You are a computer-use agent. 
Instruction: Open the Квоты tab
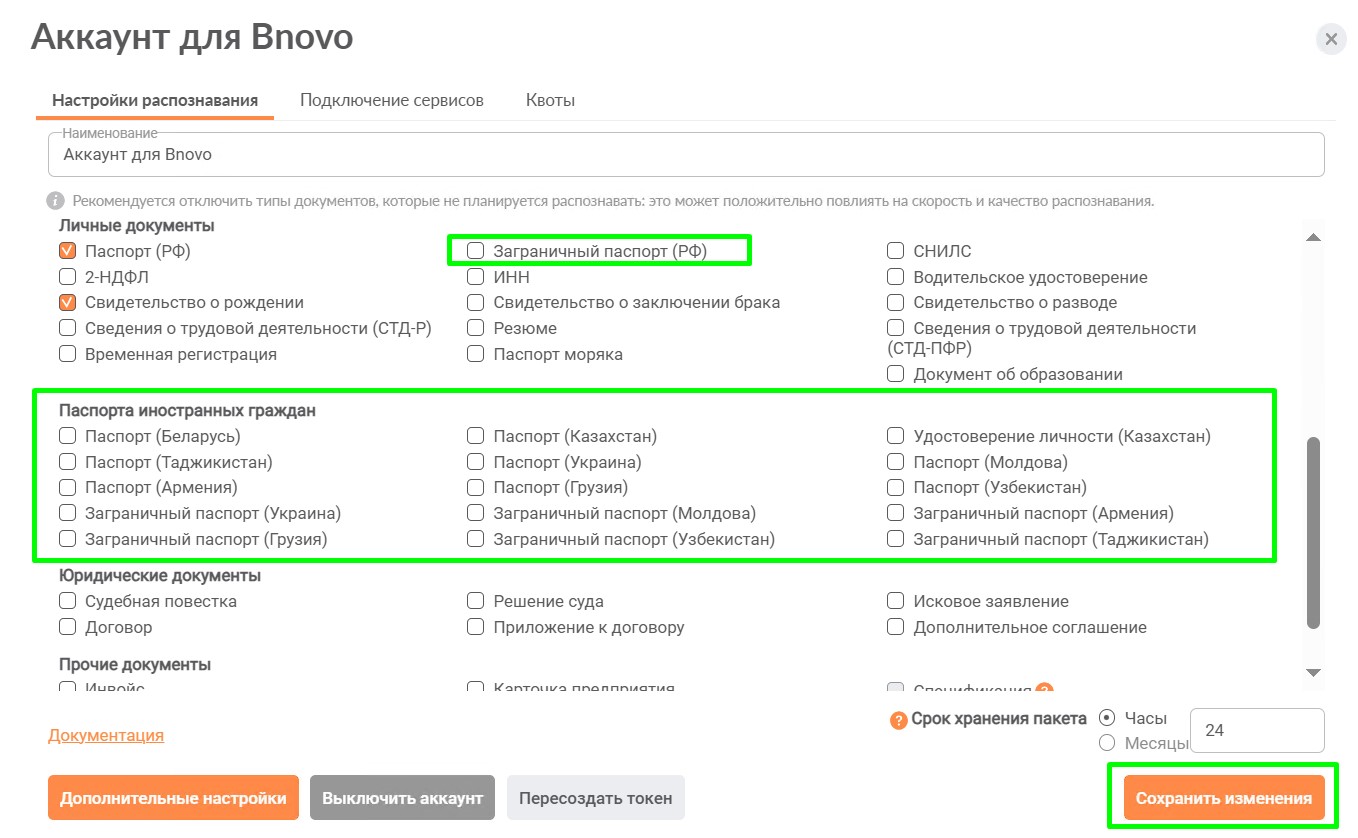[550, 100]
